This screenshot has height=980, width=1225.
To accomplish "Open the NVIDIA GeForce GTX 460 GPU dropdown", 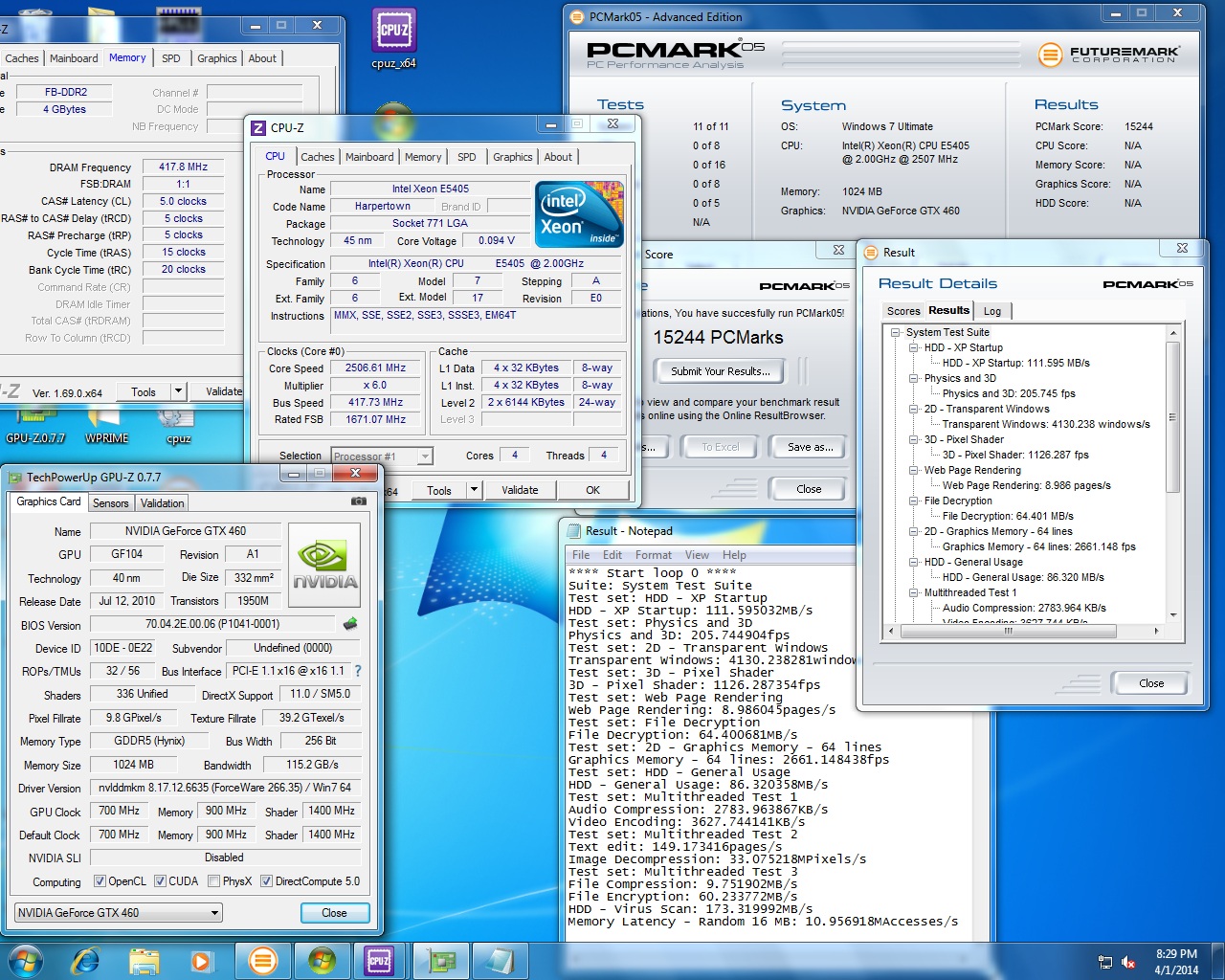I will tap(119, 913).
